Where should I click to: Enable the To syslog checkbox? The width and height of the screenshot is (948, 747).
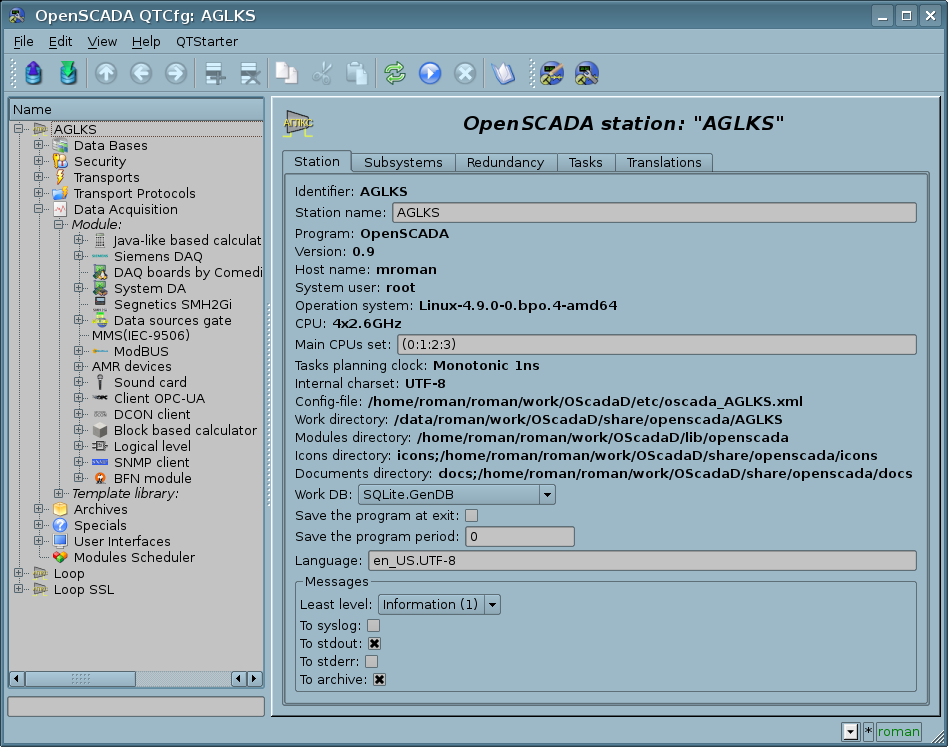(374, 626)
